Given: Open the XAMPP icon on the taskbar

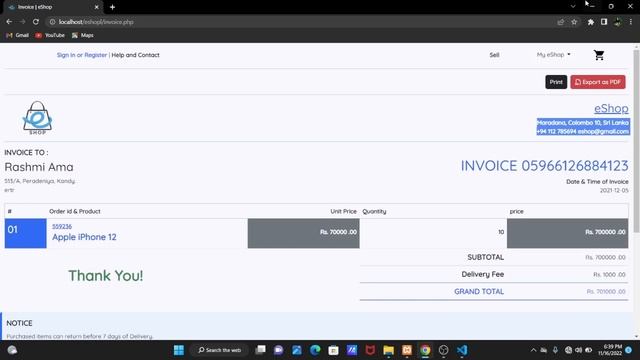Looking at the screenshot, I should [x=407, y=350].
